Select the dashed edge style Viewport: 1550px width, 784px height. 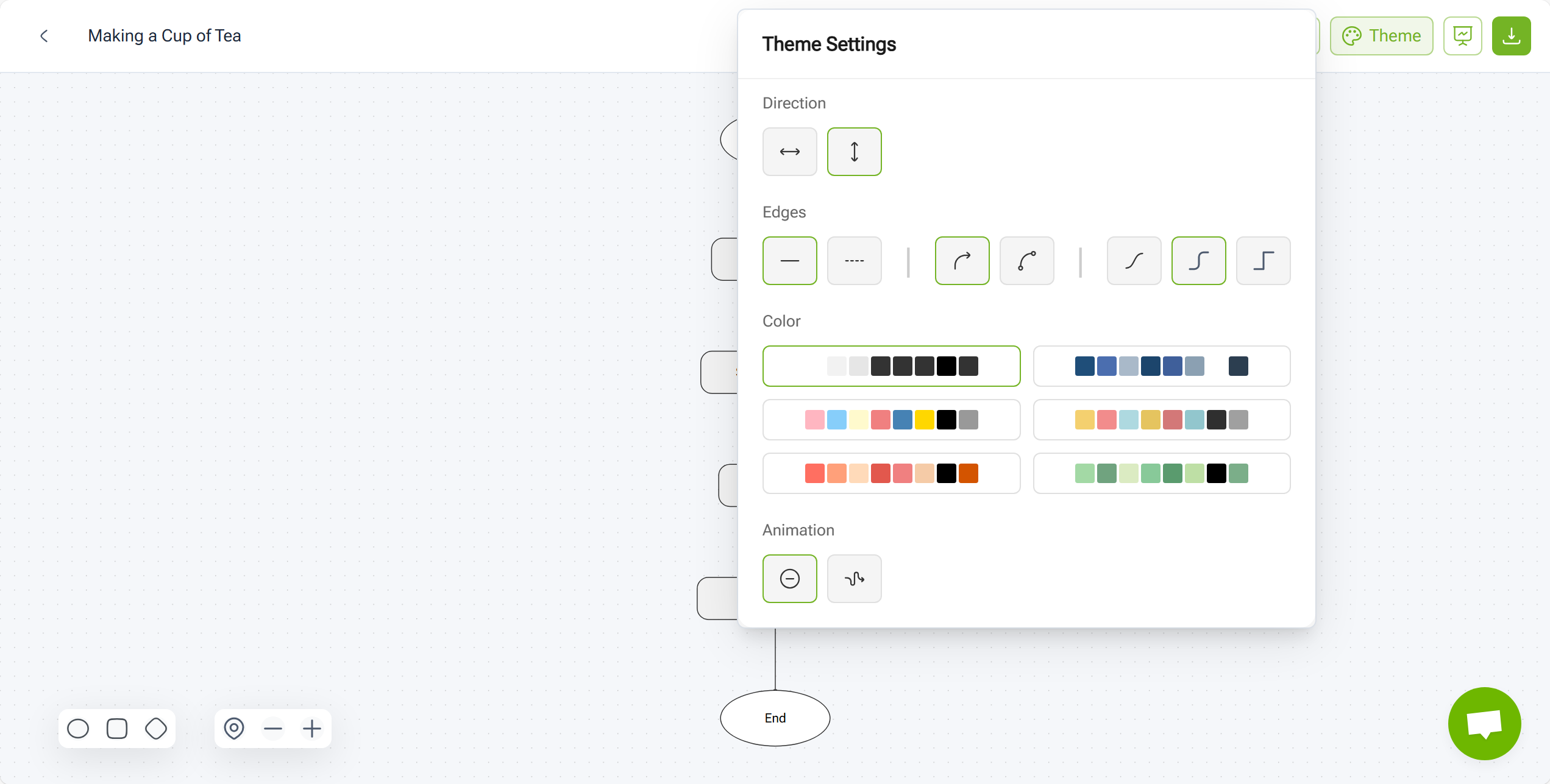point(855,261)
